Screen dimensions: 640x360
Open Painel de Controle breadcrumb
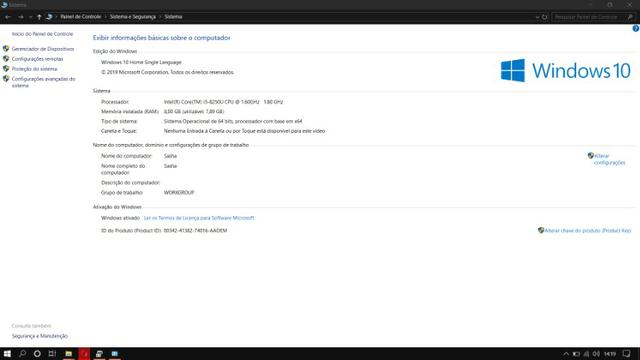coord(81,17)
